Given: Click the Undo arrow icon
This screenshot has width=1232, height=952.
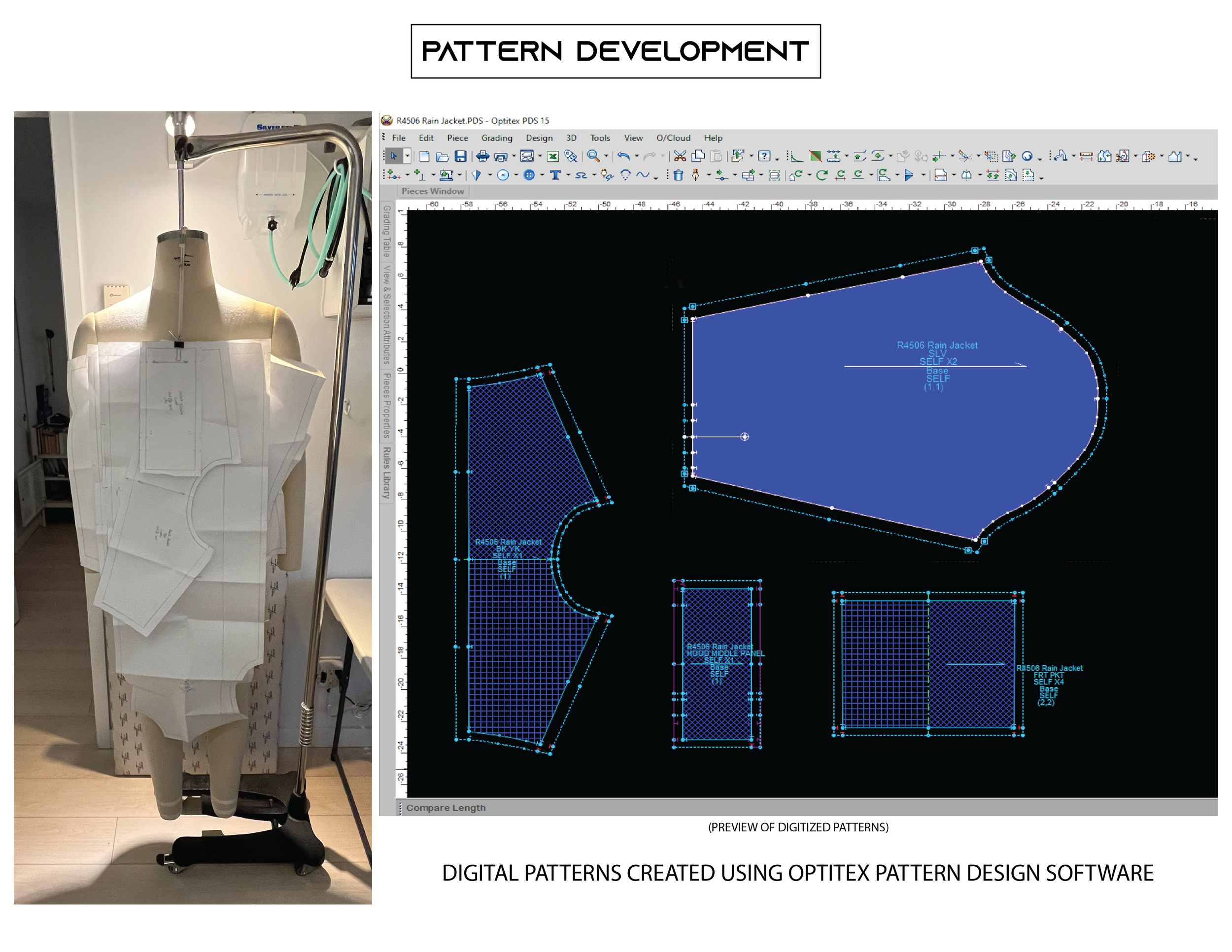Looking at the screenshot, I should (623, 156).
